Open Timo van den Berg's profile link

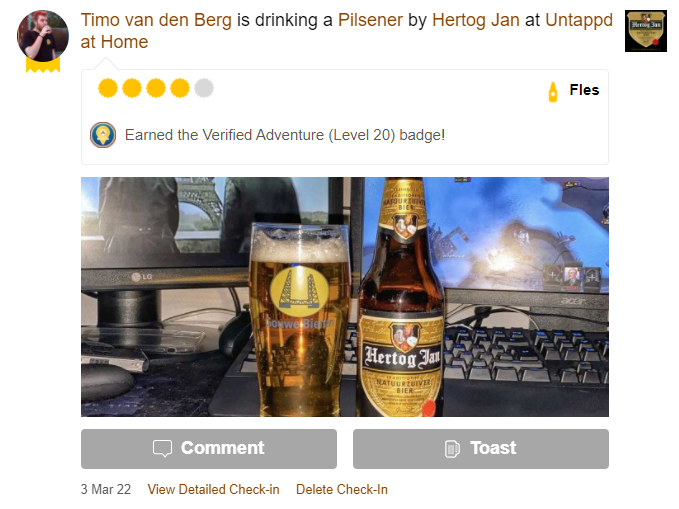click(156, 20)
